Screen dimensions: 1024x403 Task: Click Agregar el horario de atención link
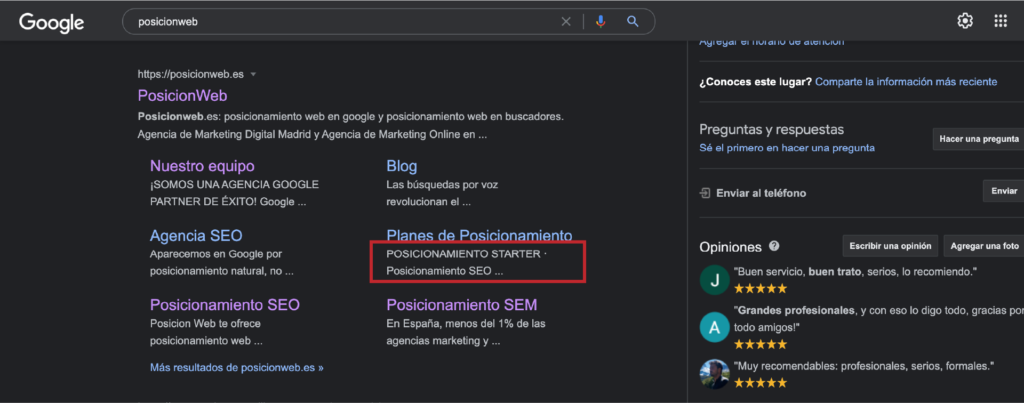772,42
